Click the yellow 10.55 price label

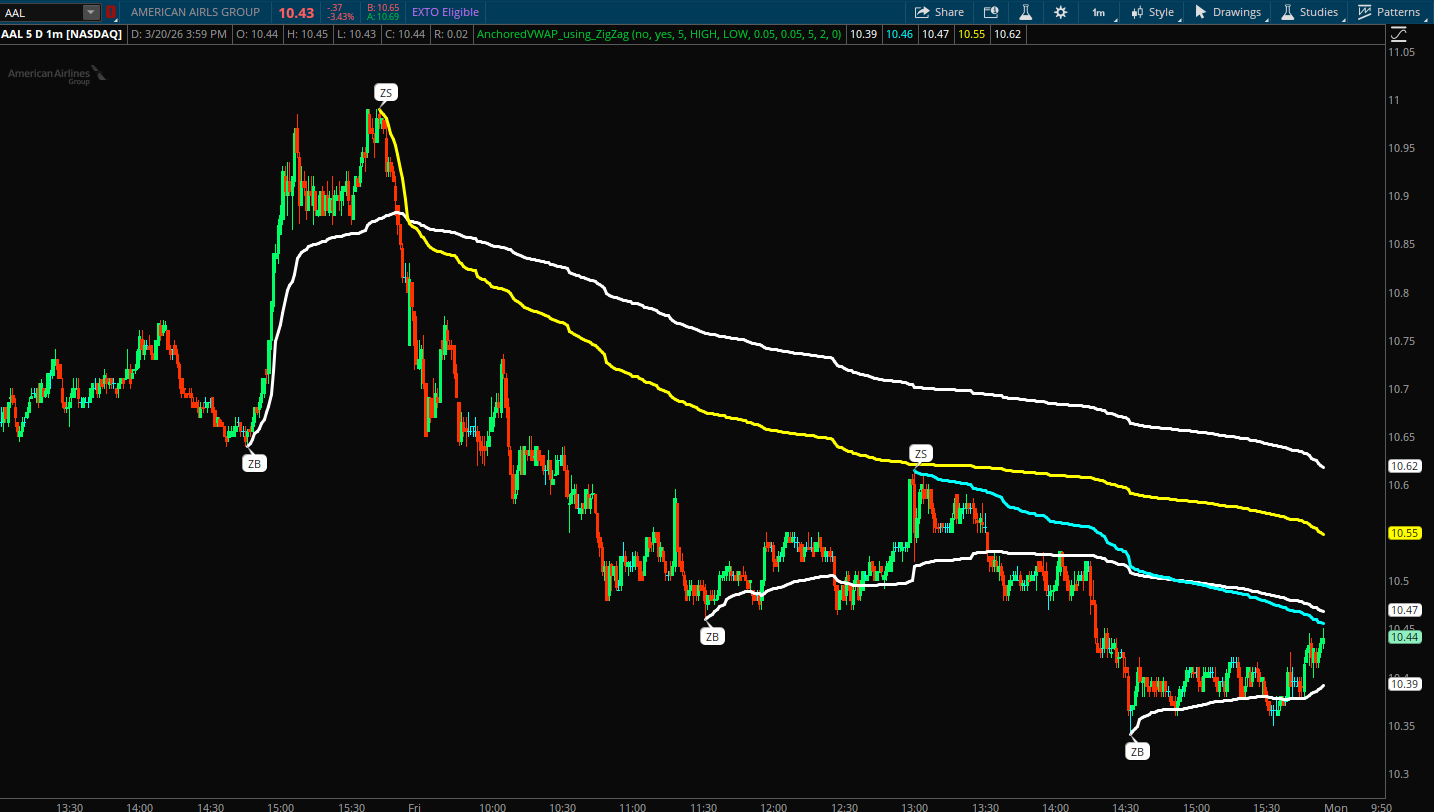click(1405, 533)
